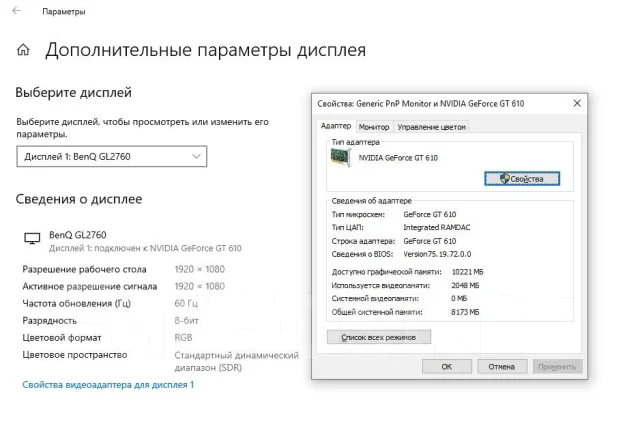Click the Integrated RAMDAC value
This screenshot has width=640, height=424.
[x=437, y=227]
